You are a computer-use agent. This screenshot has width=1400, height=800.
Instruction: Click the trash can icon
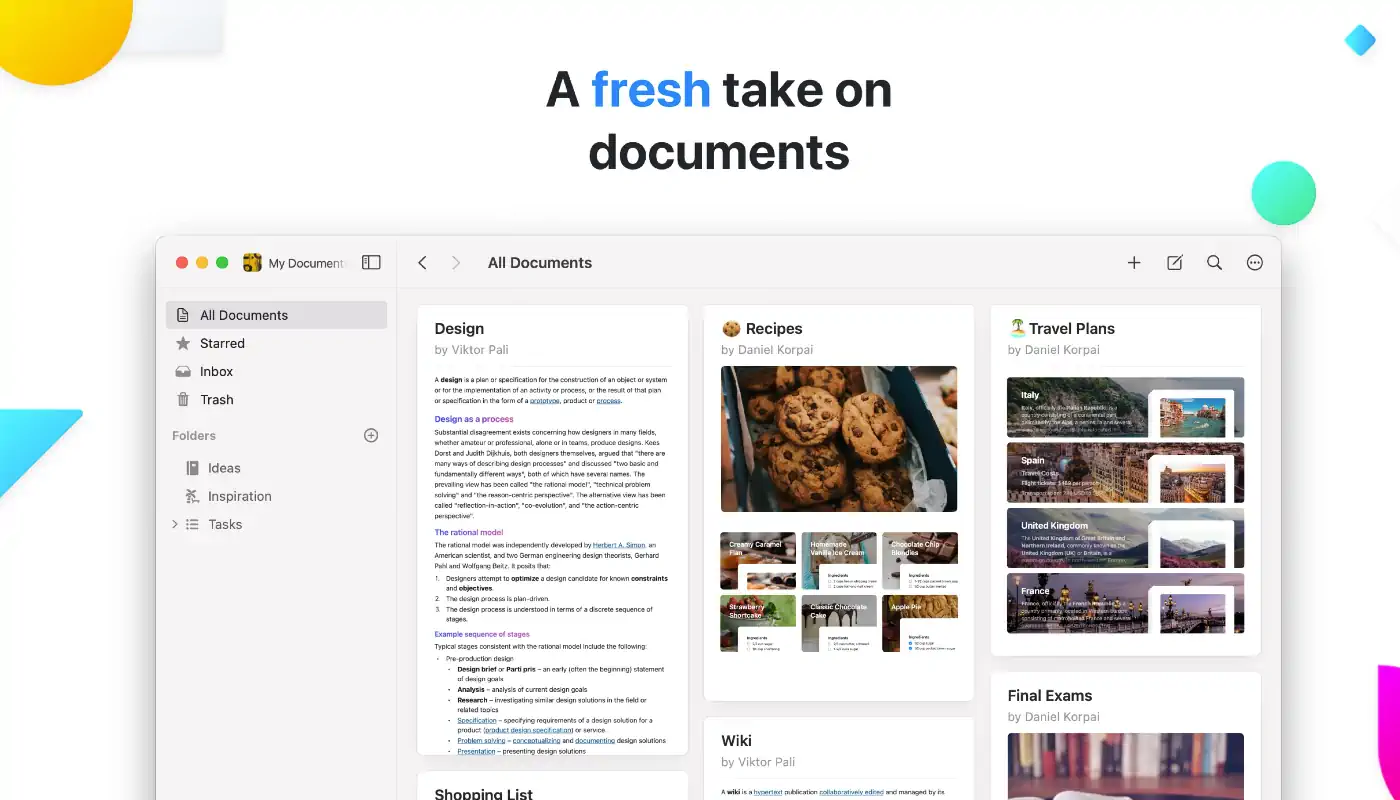click(x=183, y=399)
